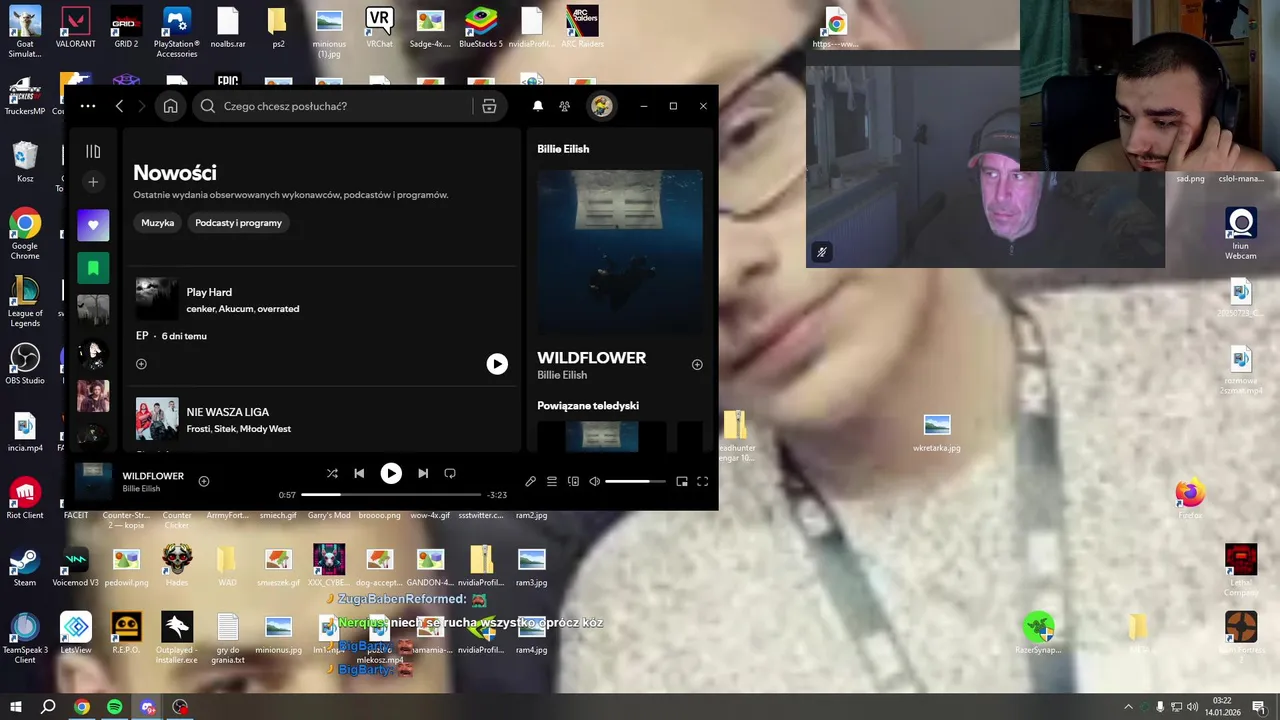The width and height of the screenshot is (1280, 720).
Task: Open taskbar search magnifier
Action: pyautogui.click(x=48, y=707)
